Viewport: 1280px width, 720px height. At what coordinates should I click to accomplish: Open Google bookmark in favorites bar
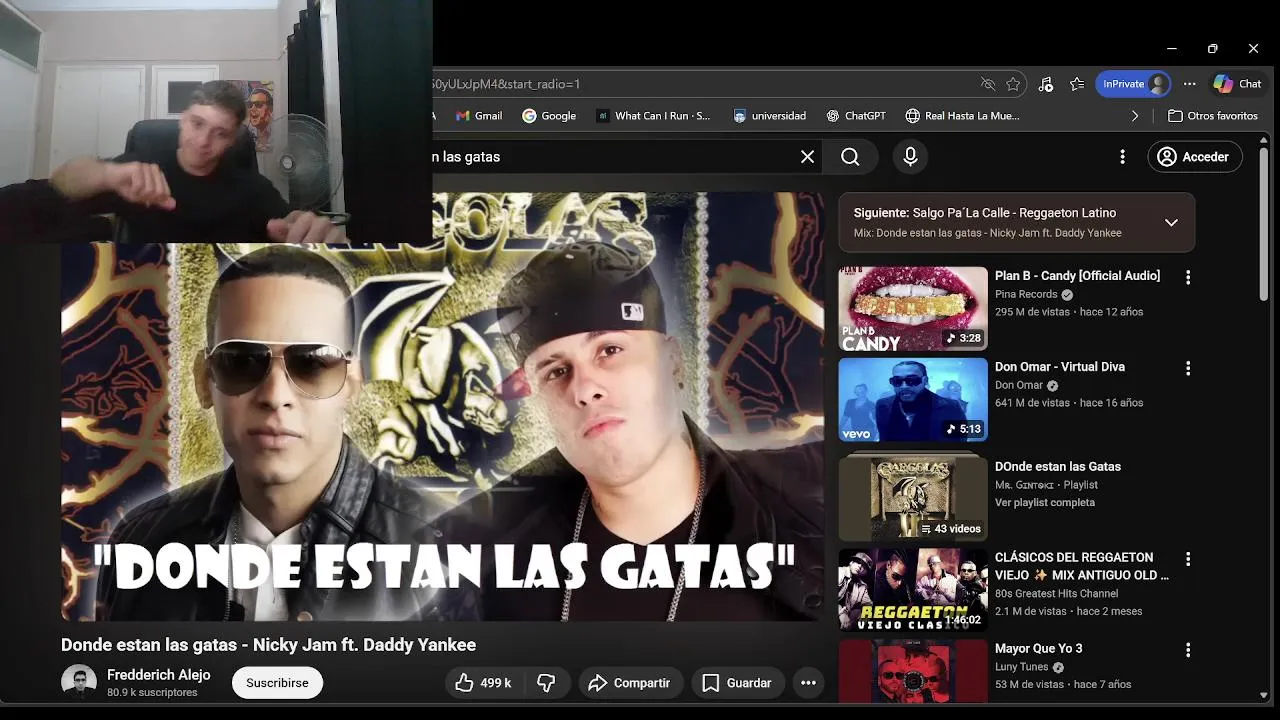click(549, 116)
